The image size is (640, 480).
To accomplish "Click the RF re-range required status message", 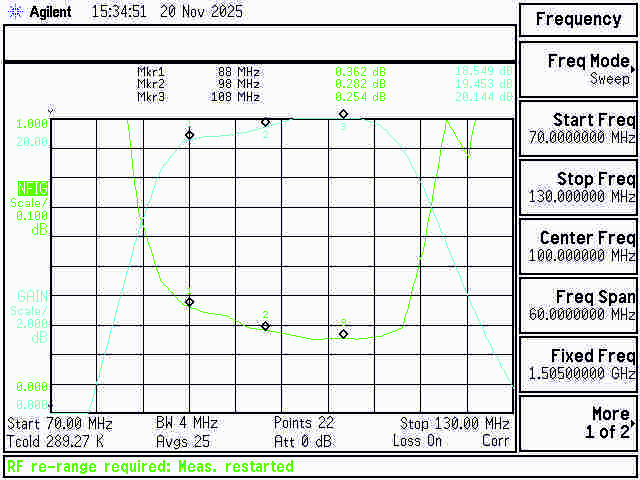I will tap(151, 466).
